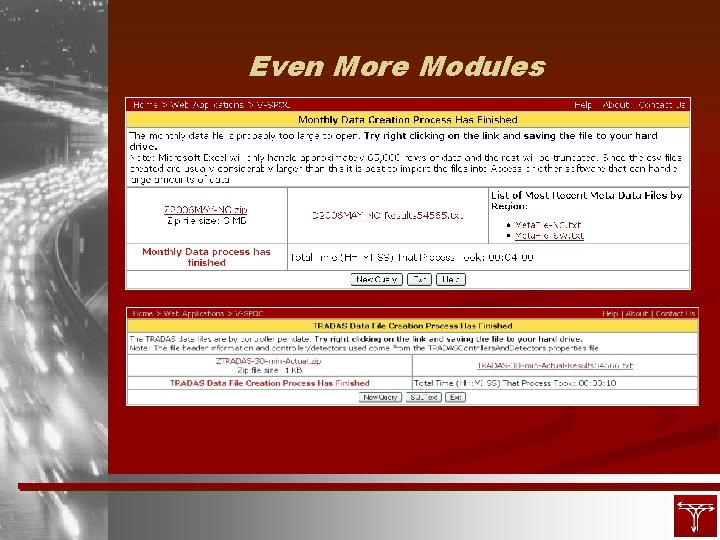Open Help in TRADAS panel header
This screenshot has width=720, height=540.
tap(610, 314)
